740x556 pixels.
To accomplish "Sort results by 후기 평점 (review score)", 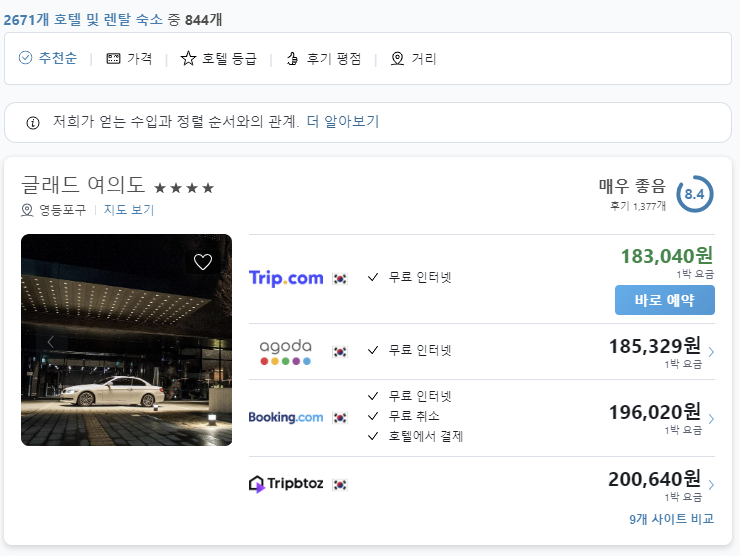I will click(324, 59).
